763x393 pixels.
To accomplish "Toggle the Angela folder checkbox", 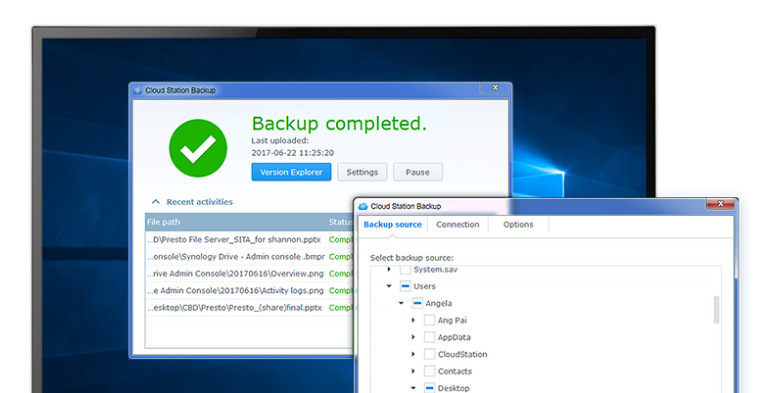I will (x=417, y=303).
